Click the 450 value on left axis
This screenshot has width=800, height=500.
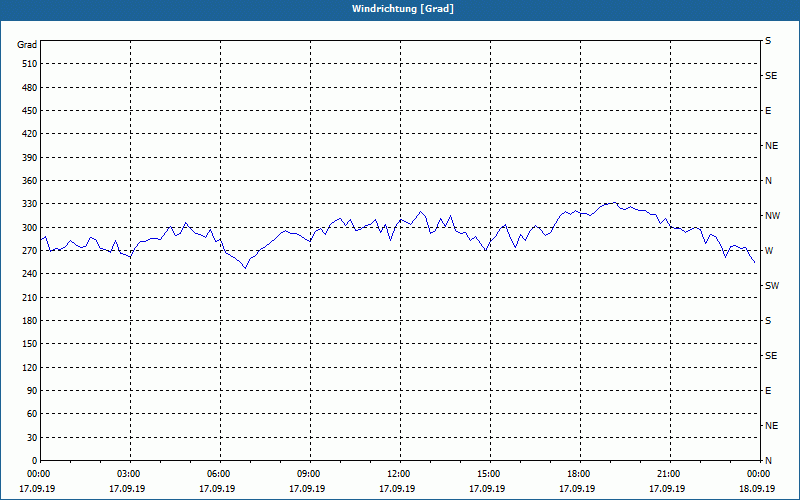coord(30,111)
